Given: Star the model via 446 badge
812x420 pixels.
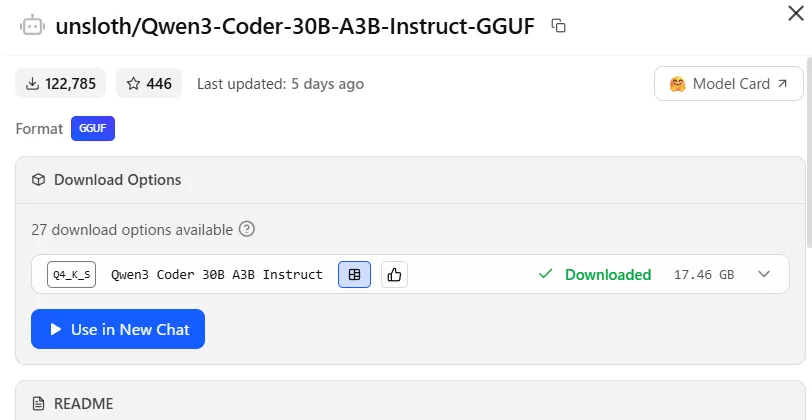Looking at the screenshot, I should [149, 84].
